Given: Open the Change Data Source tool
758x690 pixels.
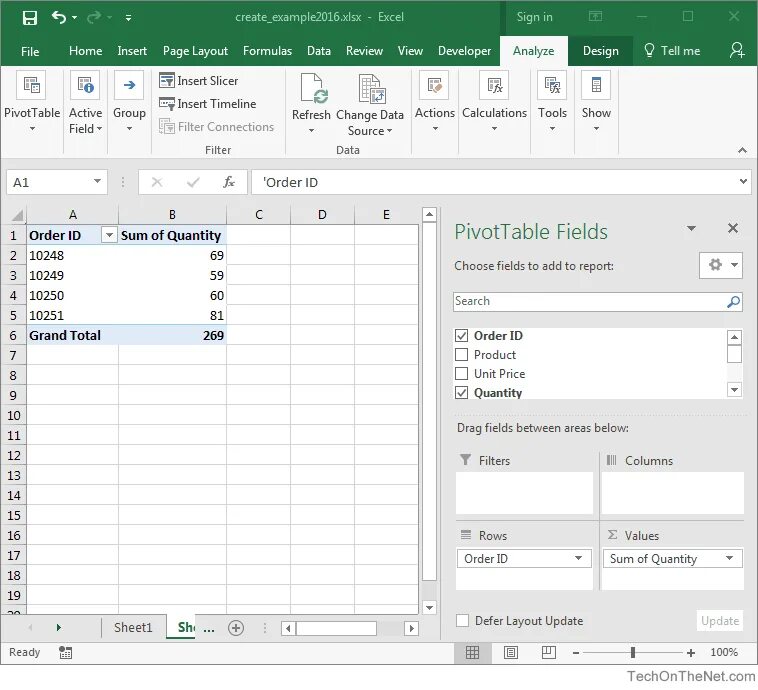Looking at the screenshot, I should point(370,105).
